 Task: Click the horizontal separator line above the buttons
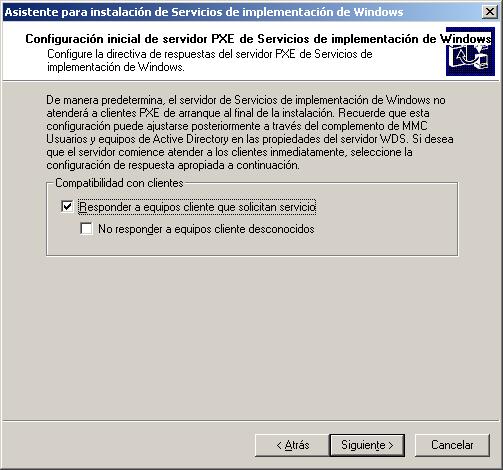click(x=251, y=421)
